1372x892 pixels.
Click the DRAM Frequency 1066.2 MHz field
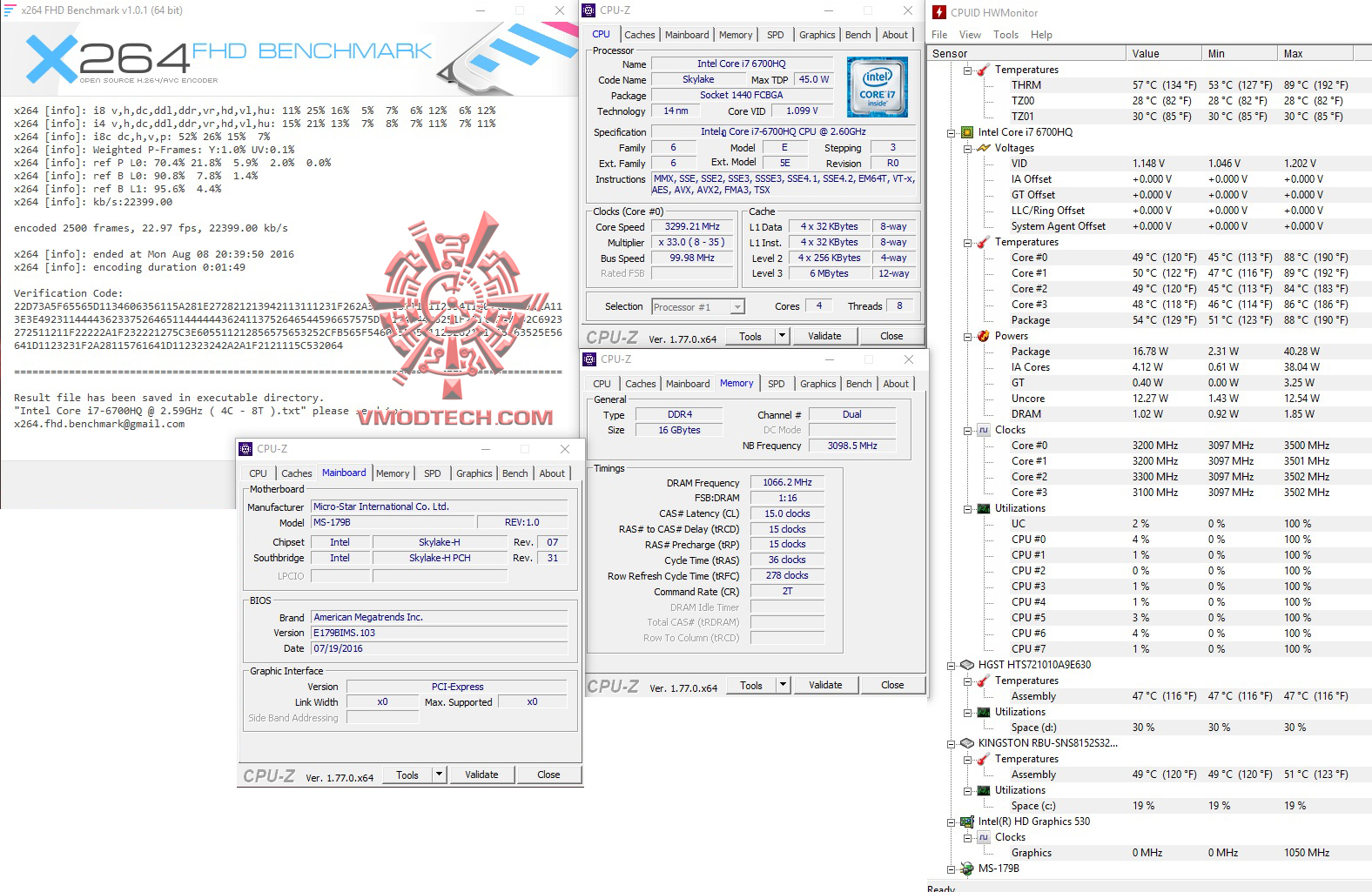point(787,482)
